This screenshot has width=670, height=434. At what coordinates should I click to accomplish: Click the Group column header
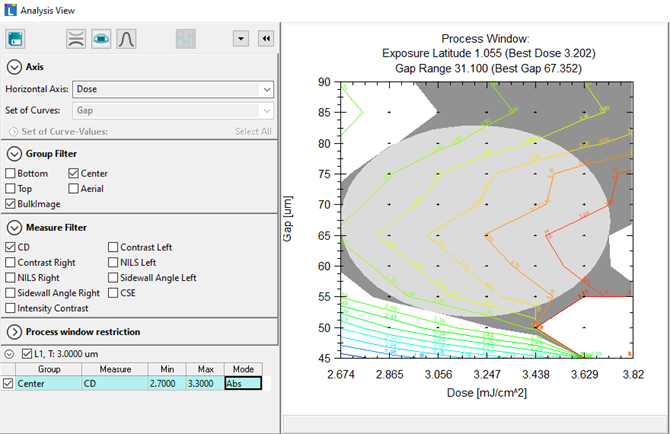(x=48, y=369)
